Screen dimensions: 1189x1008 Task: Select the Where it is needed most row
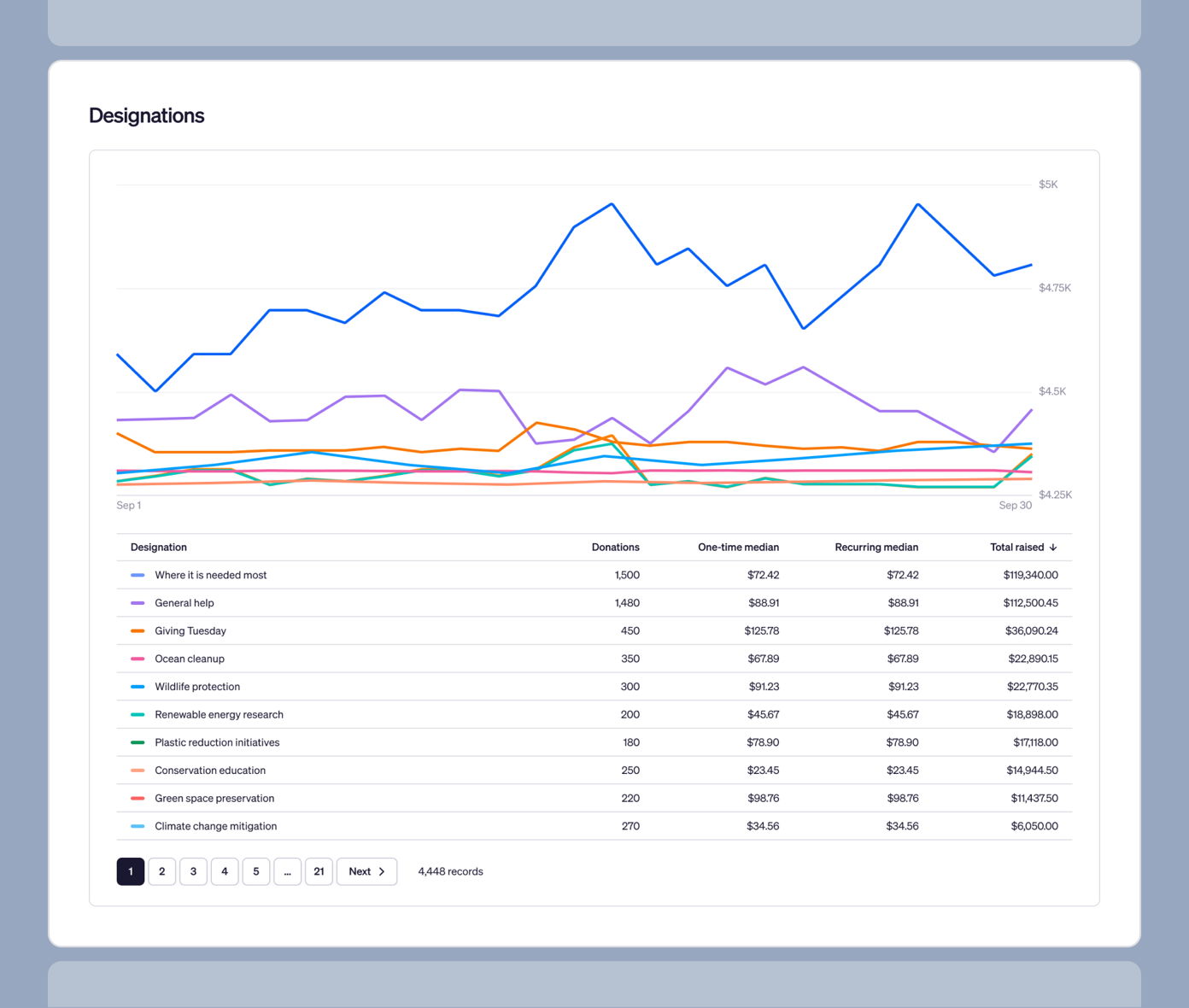pyautogui.click(x=210, y=575)
